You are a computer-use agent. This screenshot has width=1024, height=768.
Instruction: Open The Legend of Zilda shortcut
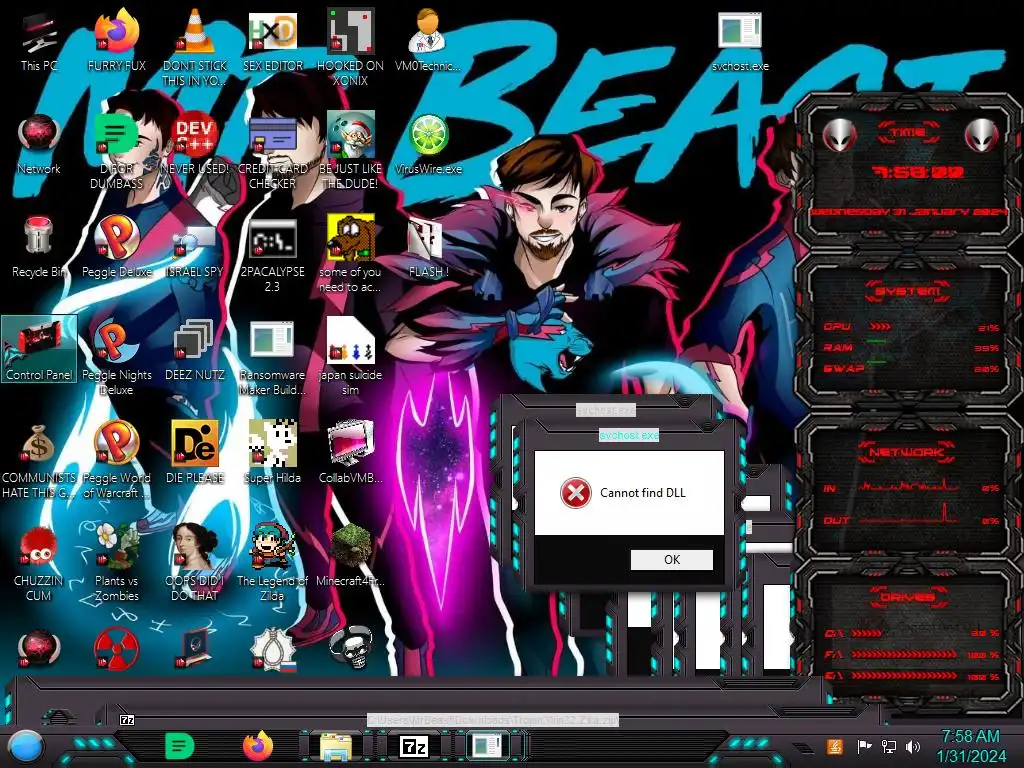tap(272, 563)
